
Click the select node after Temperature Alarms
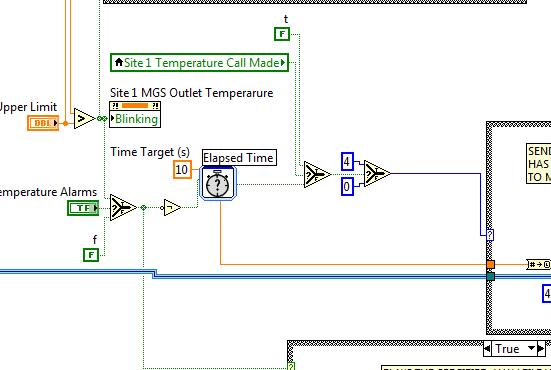coord(123,208)
